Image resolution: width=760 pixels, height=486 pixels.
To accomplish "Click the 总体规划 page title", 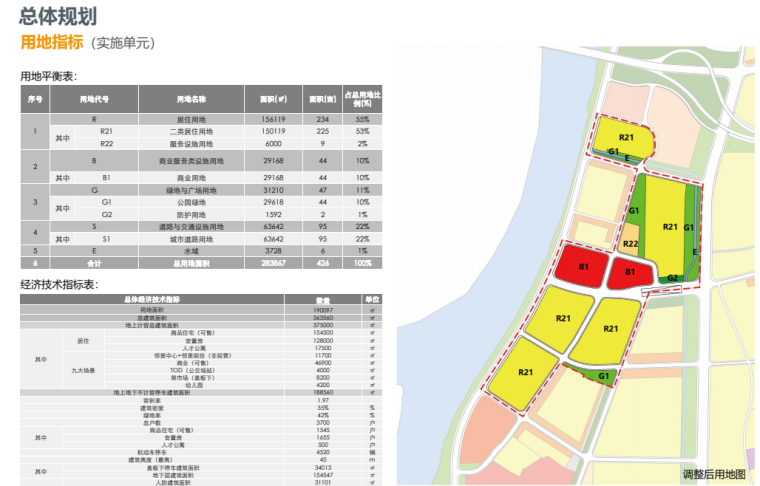I will click(x=59, y=15).
